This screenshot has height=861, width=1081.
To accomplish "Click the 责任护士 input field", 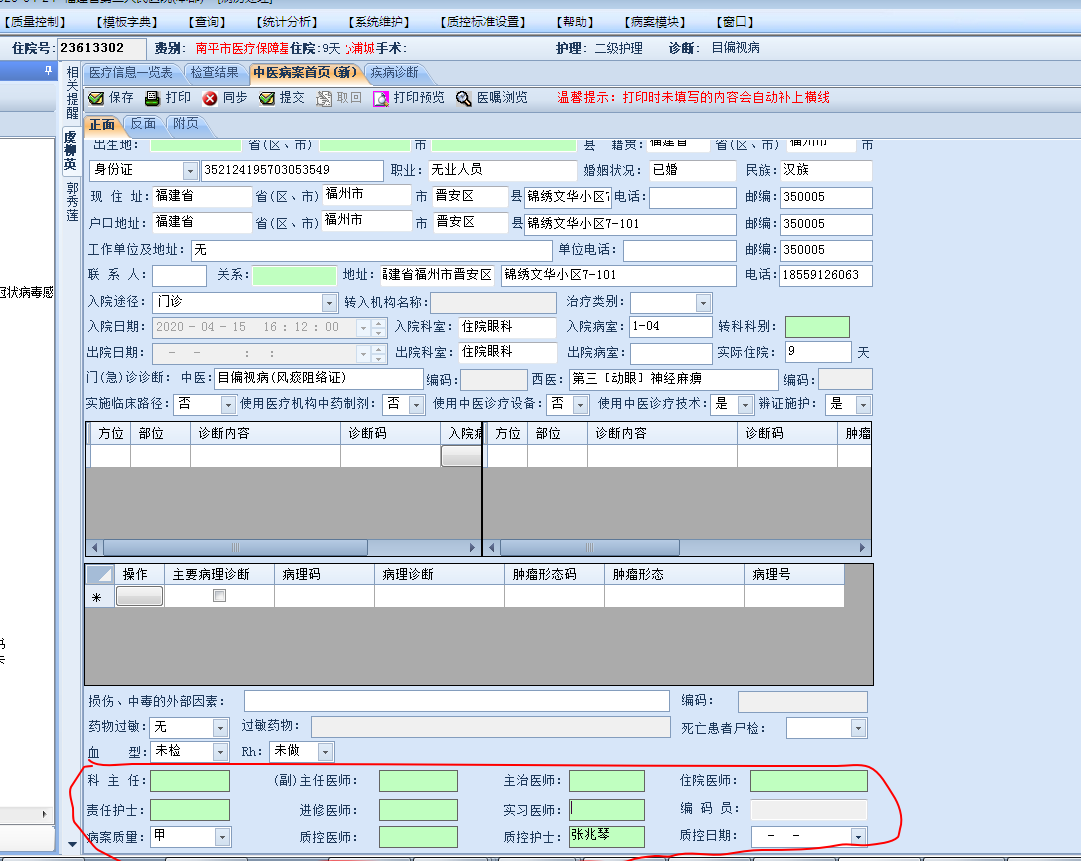I will [190, 811].
